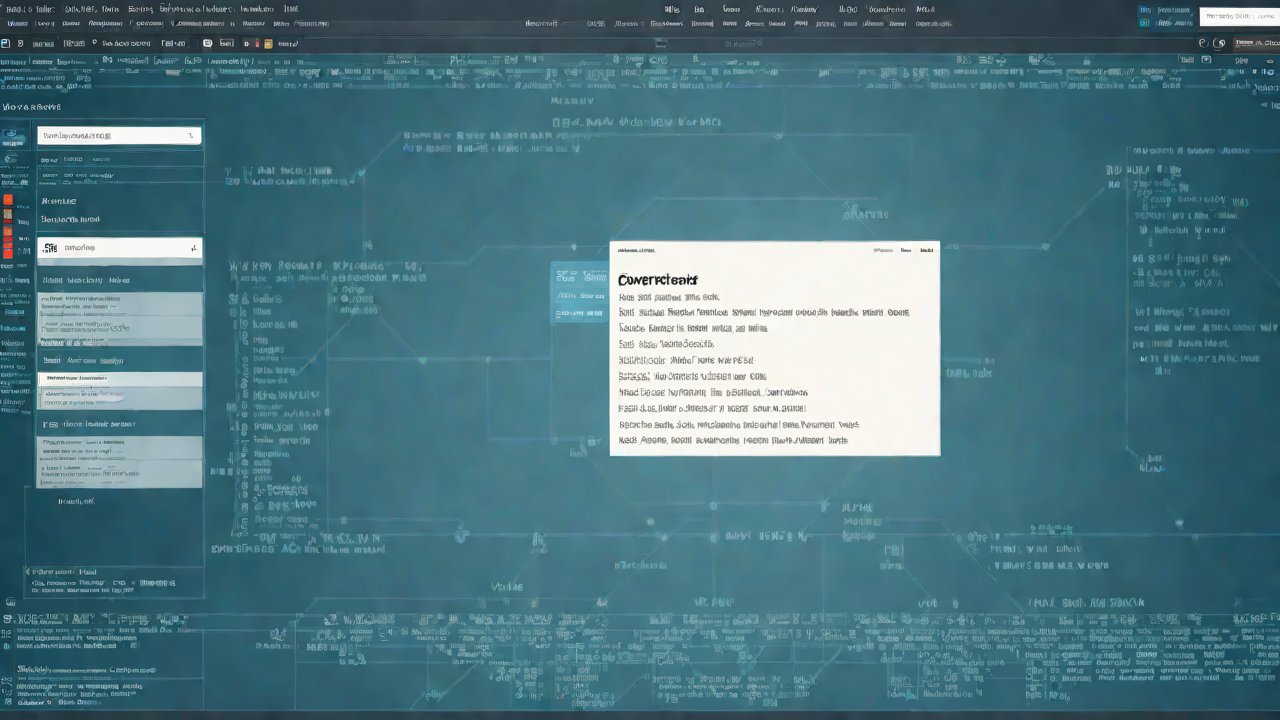Click the blue icon beside the top search field
The height and width of the screenshot is (720, 1280).
click(1146, 12)
